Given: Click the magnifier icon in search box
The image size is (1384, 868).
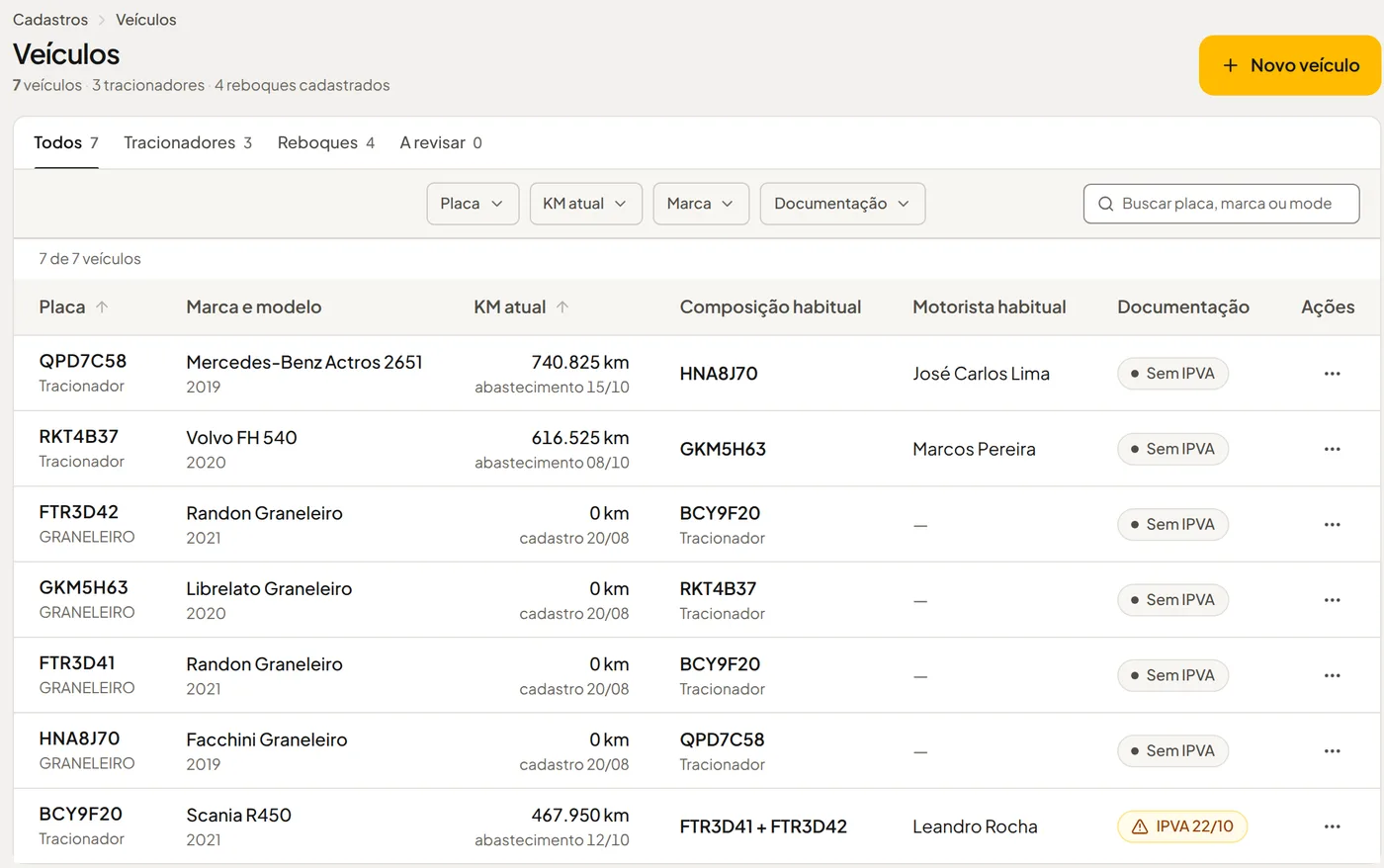Looking at the screenshot, I should tap(1105, 204).
